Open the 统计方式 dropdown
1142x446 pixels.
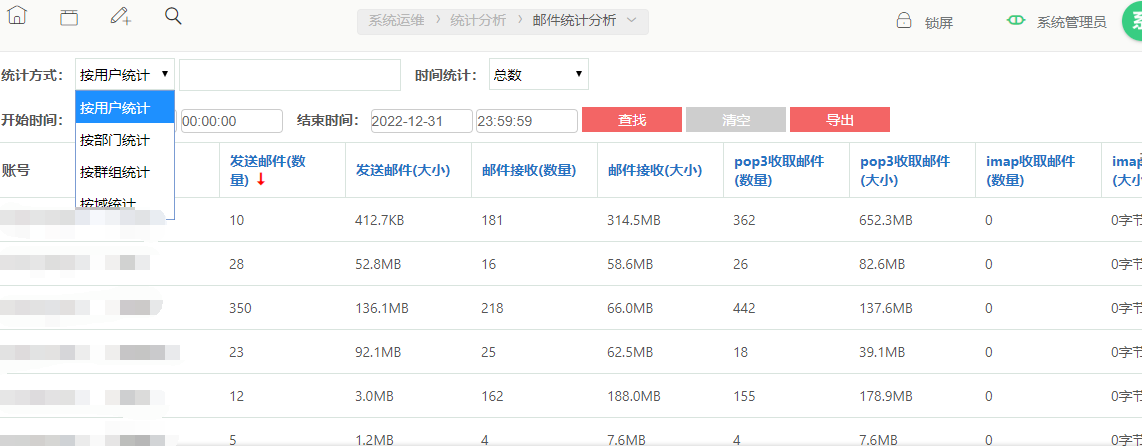(125, 75)
